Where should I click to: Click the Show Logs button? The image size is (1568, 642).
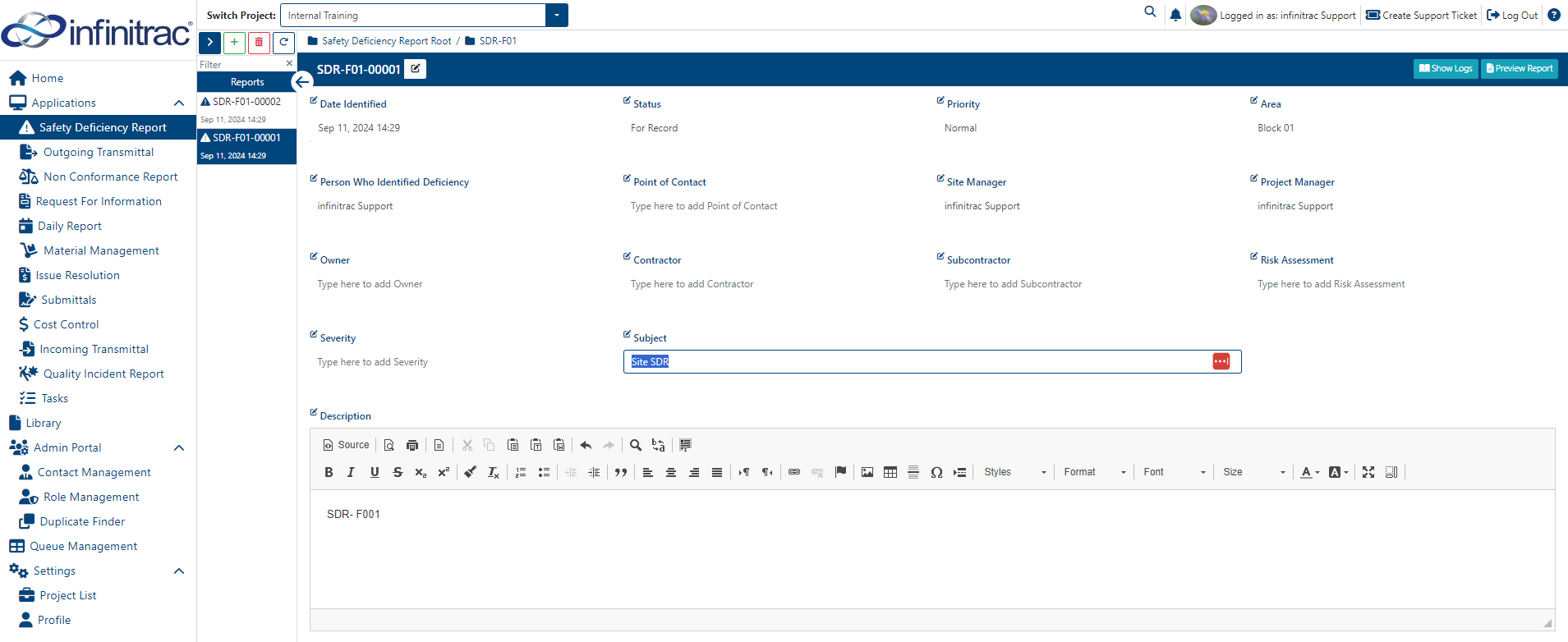coord(1446,69)
